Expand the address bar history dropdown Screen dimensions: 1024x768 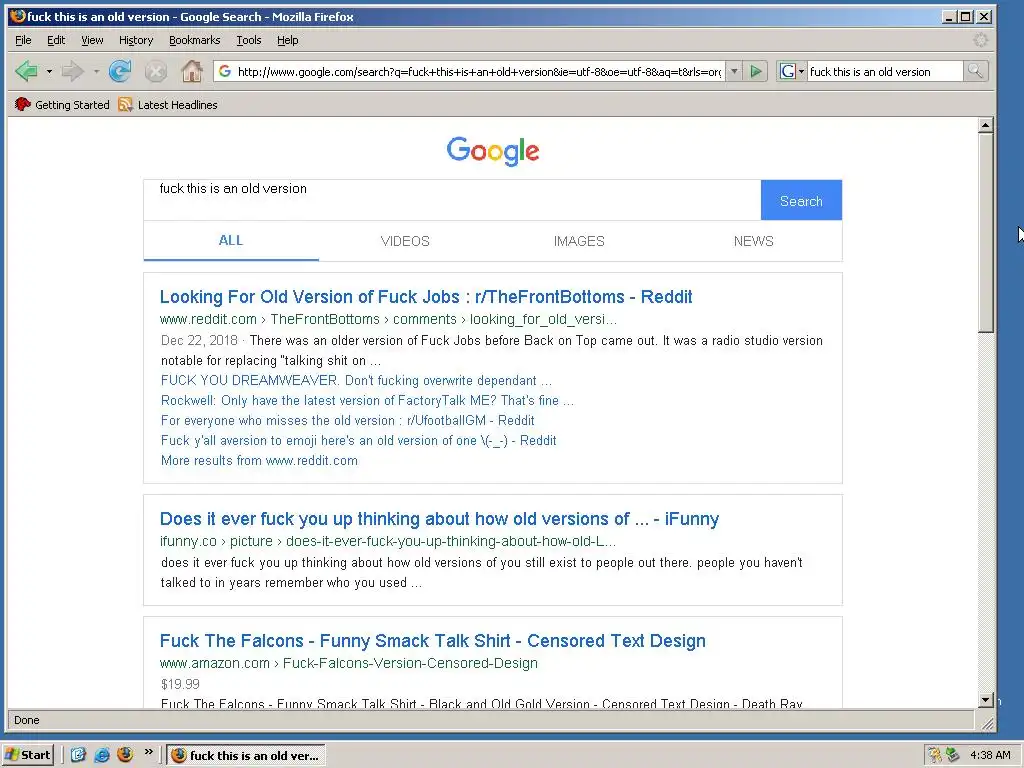[734, 71]
